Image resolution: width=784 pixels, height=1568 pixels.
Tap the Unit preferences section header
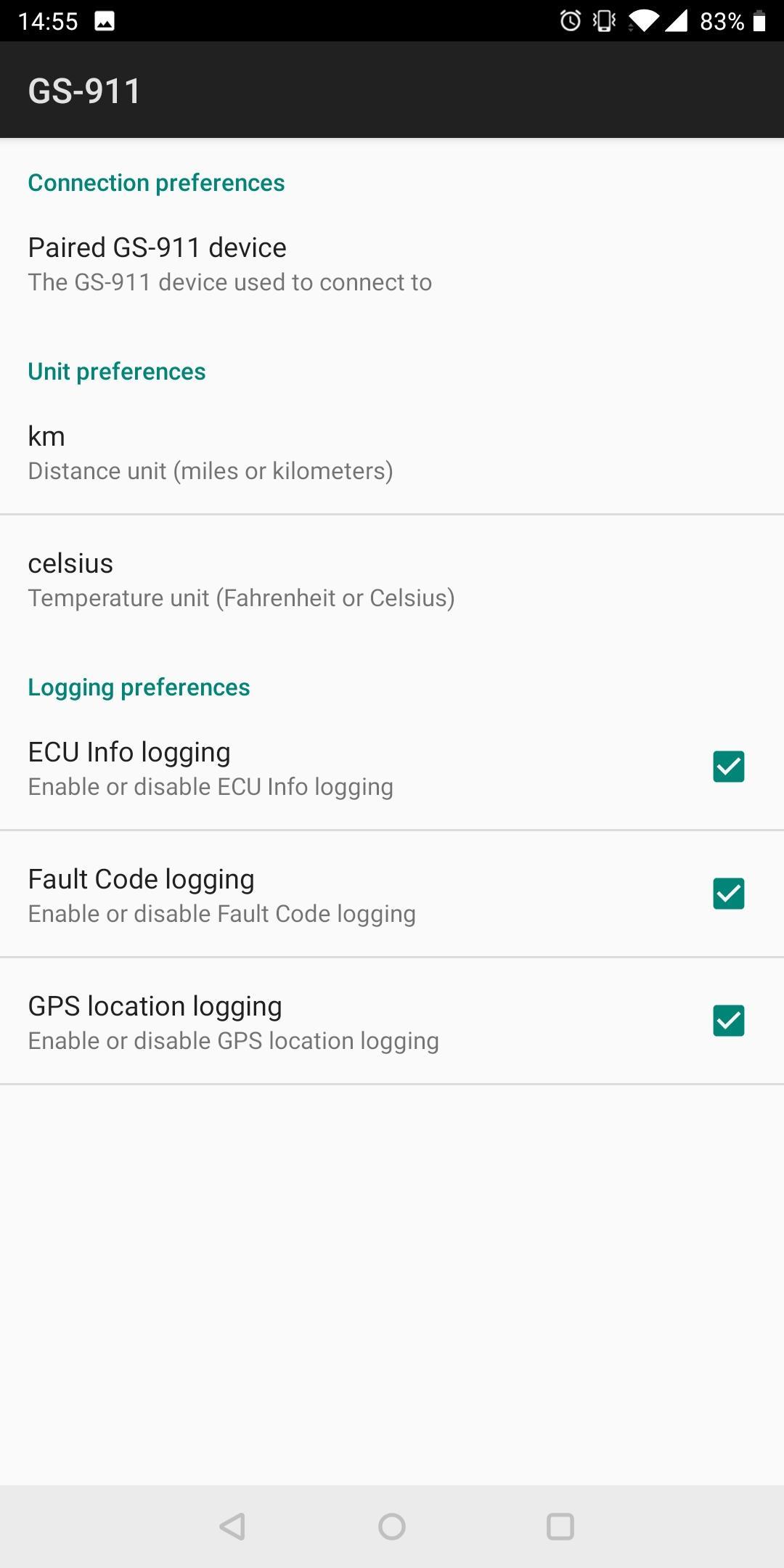coord(117,372)
